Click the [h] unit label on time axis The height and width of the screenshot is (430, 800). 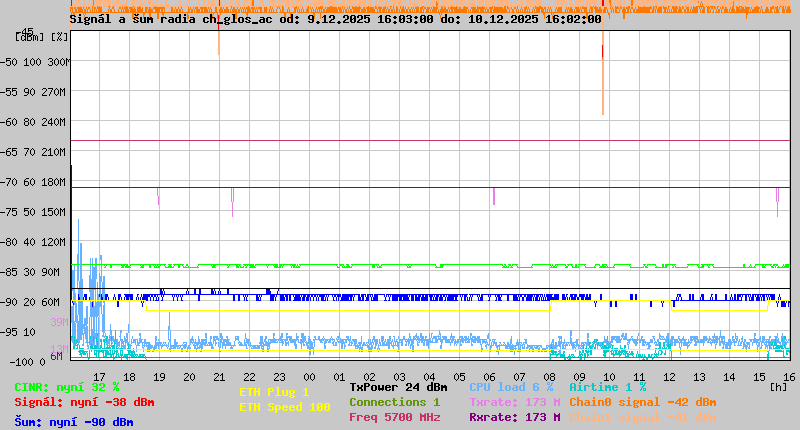click(x=779, y=387)
